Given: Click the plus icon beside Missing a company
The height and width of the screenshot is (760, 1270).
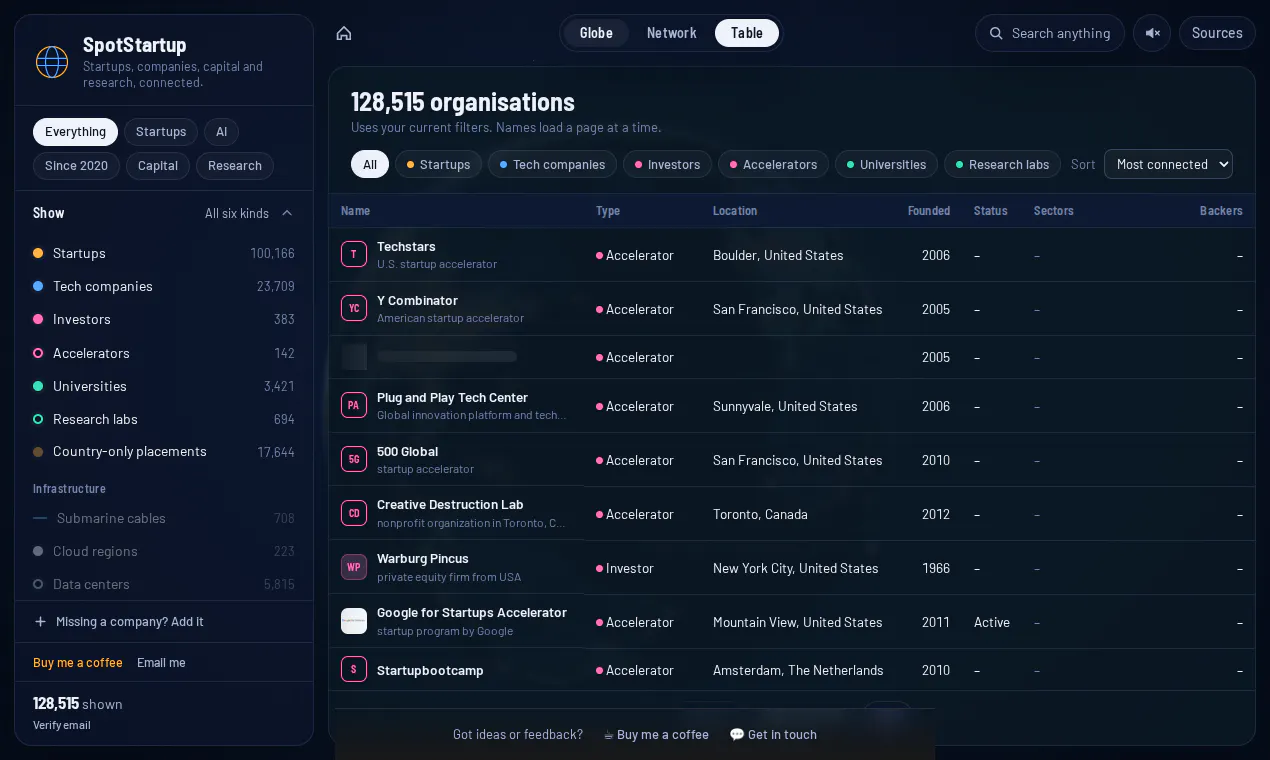Looking at the screenshot, I should coord(41,622).
